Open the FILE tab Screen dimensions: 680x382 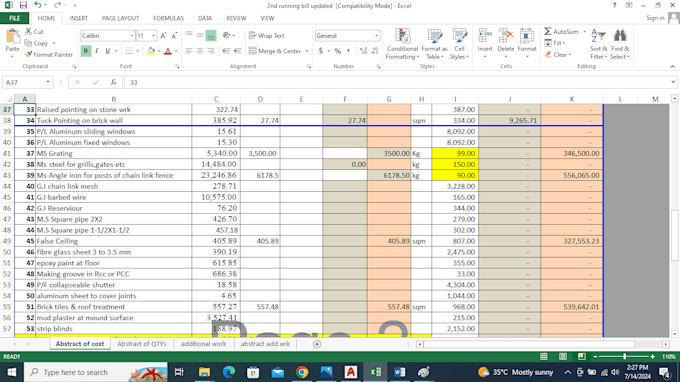(x=14, y=18)
